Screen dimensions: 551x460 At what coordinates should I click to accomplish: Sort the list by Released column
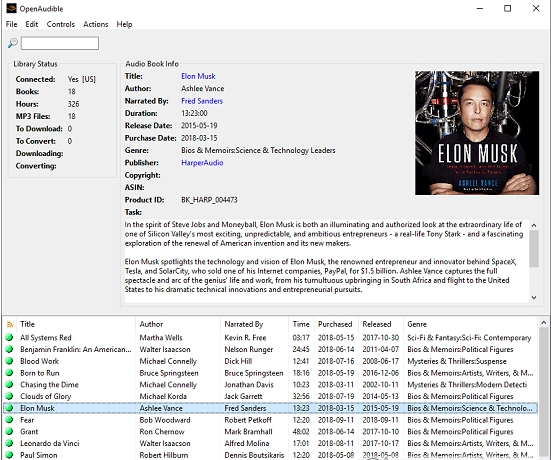tap(377, 324)
